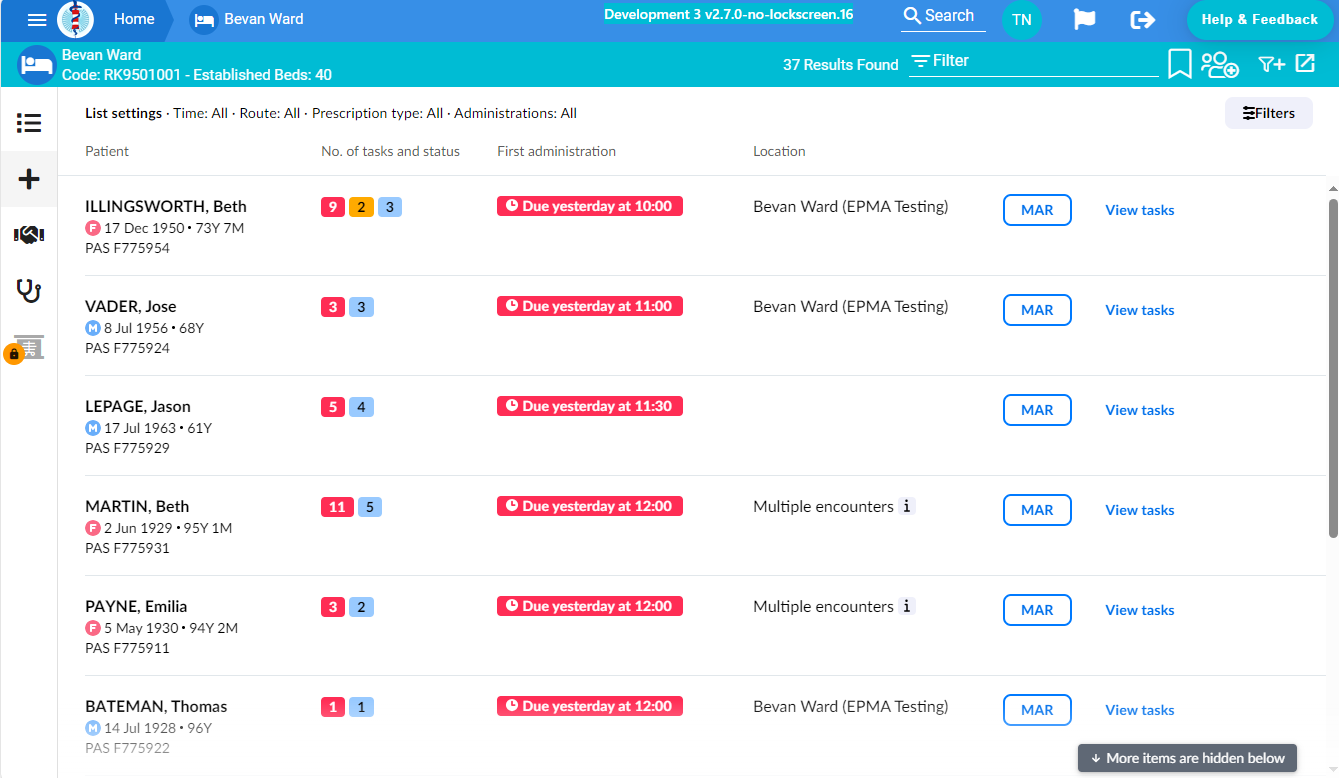Click blue 4 task badge for LEPAGE, Jason
Viewport: 1339px width, 778px height.
tap(361, 407)
